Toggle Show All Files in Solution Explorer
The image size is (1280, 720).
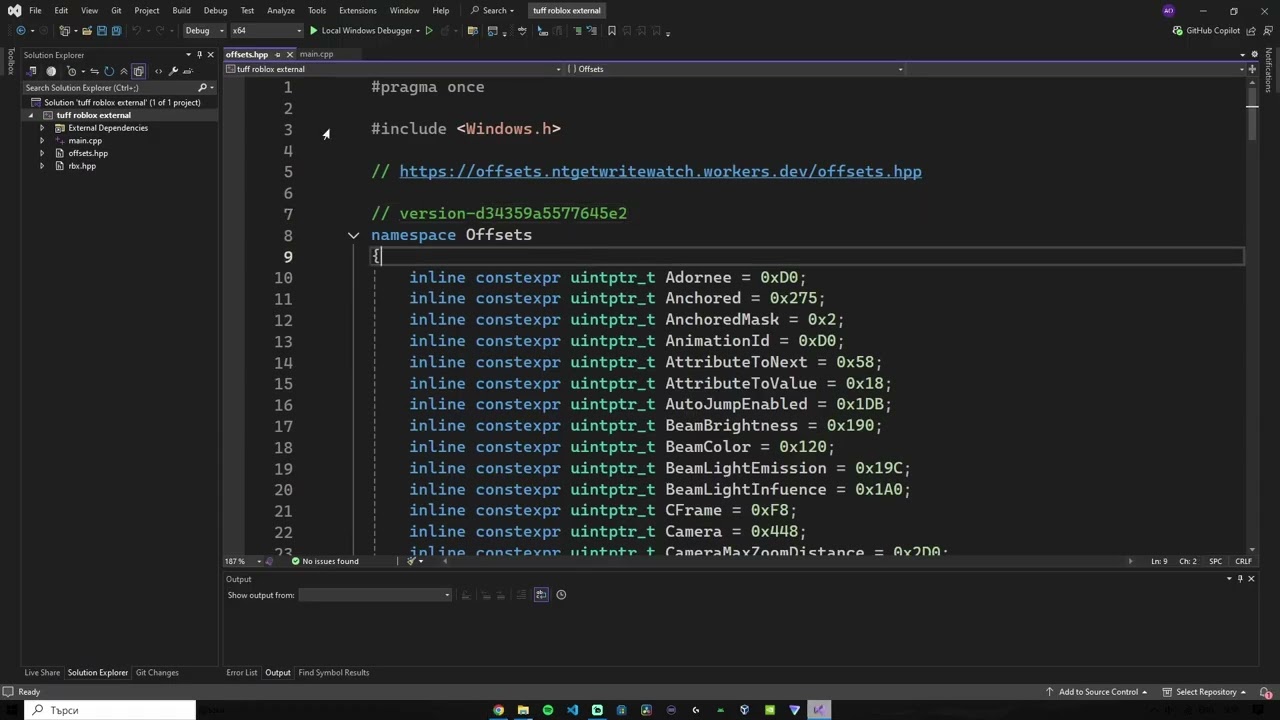coord(138,71)
